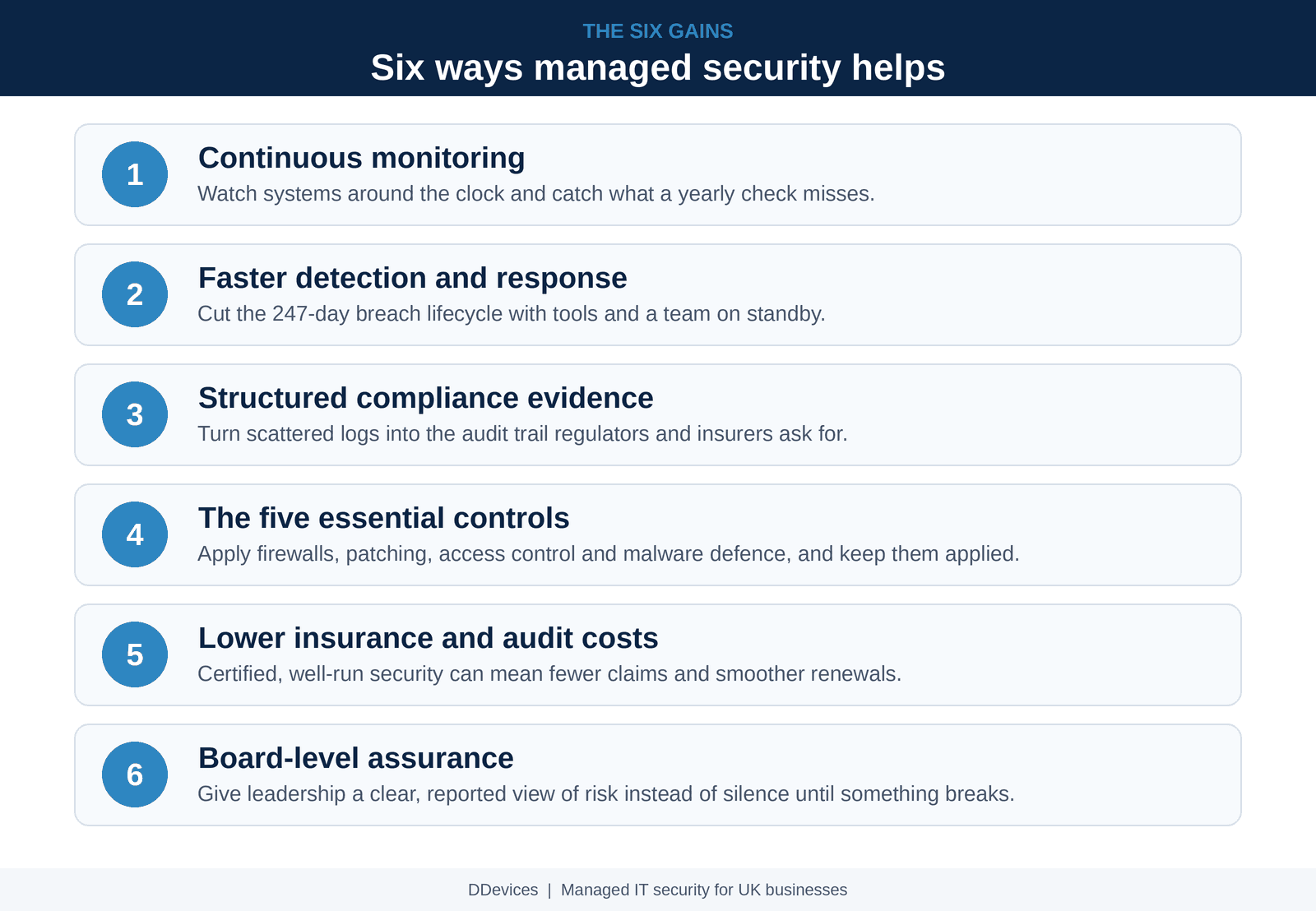Click 'Apply firewalls, patching, access control' description
Viewport: 1316px width, 911px height.
[x=609, y=554]
